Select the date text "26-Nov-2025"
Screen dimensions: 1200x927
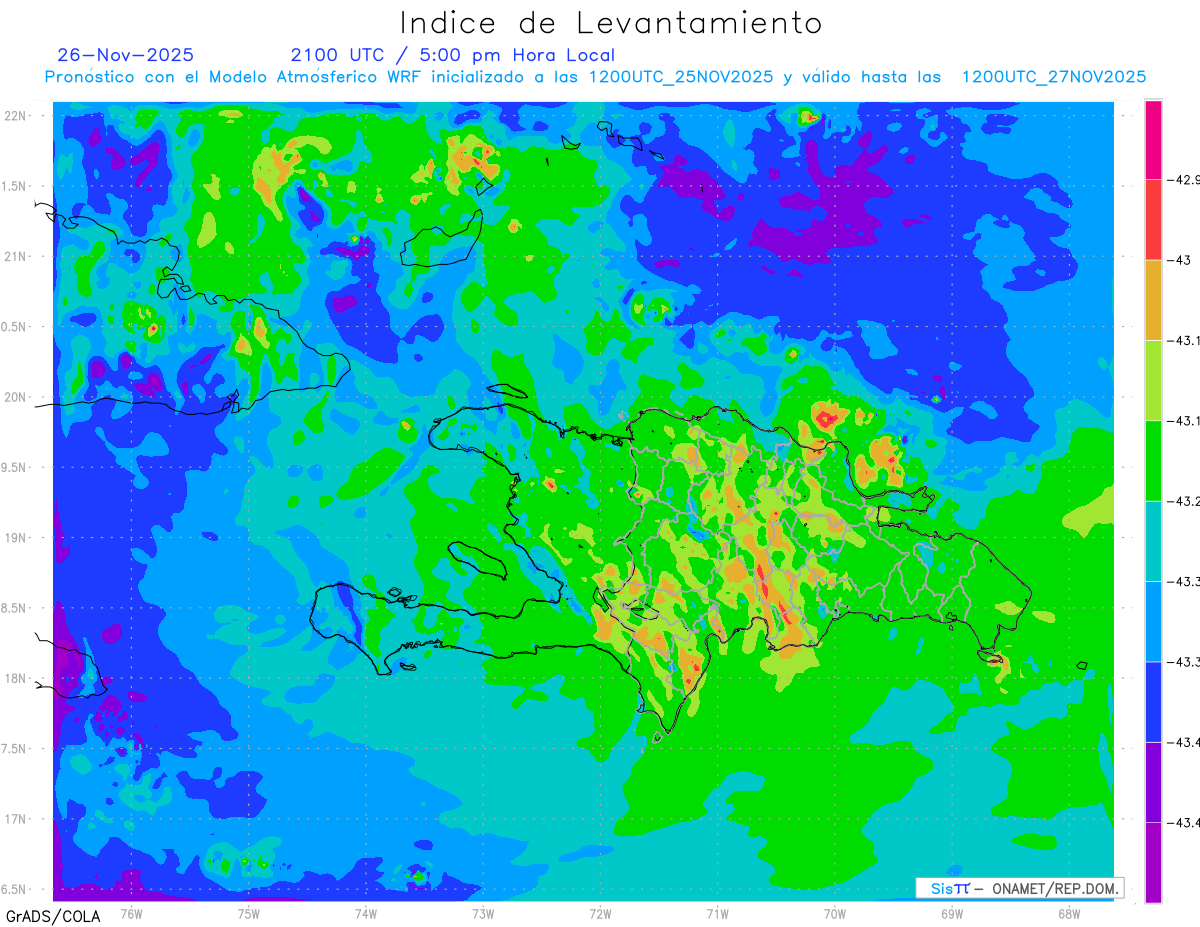pos(126,55)
